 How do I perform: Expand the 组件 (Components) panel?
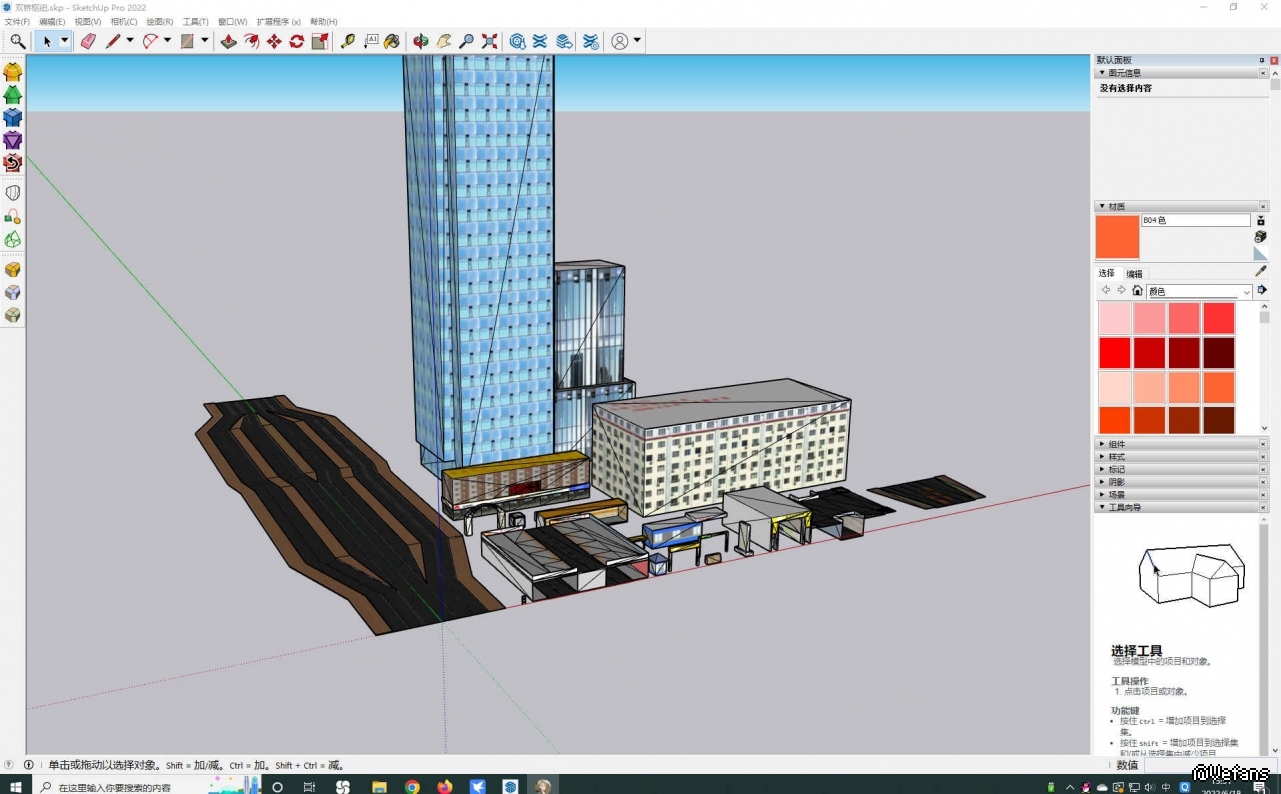(1116, 444)
